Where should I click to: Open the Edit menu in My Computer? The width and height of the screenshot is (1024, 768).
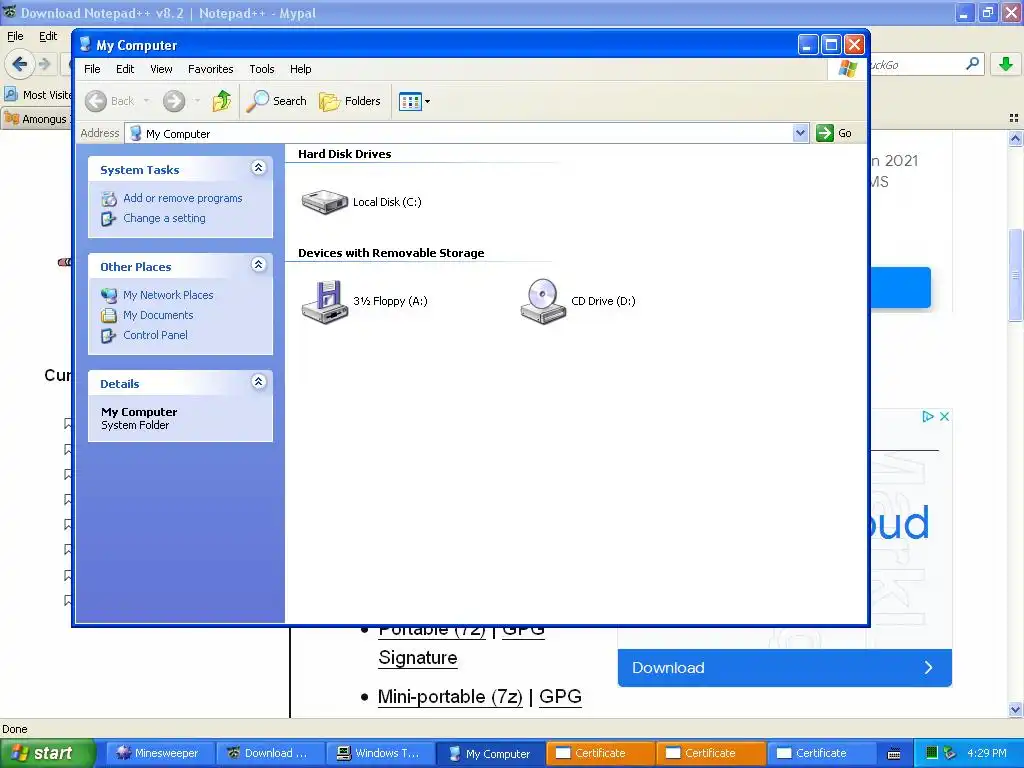coord(125,69)
